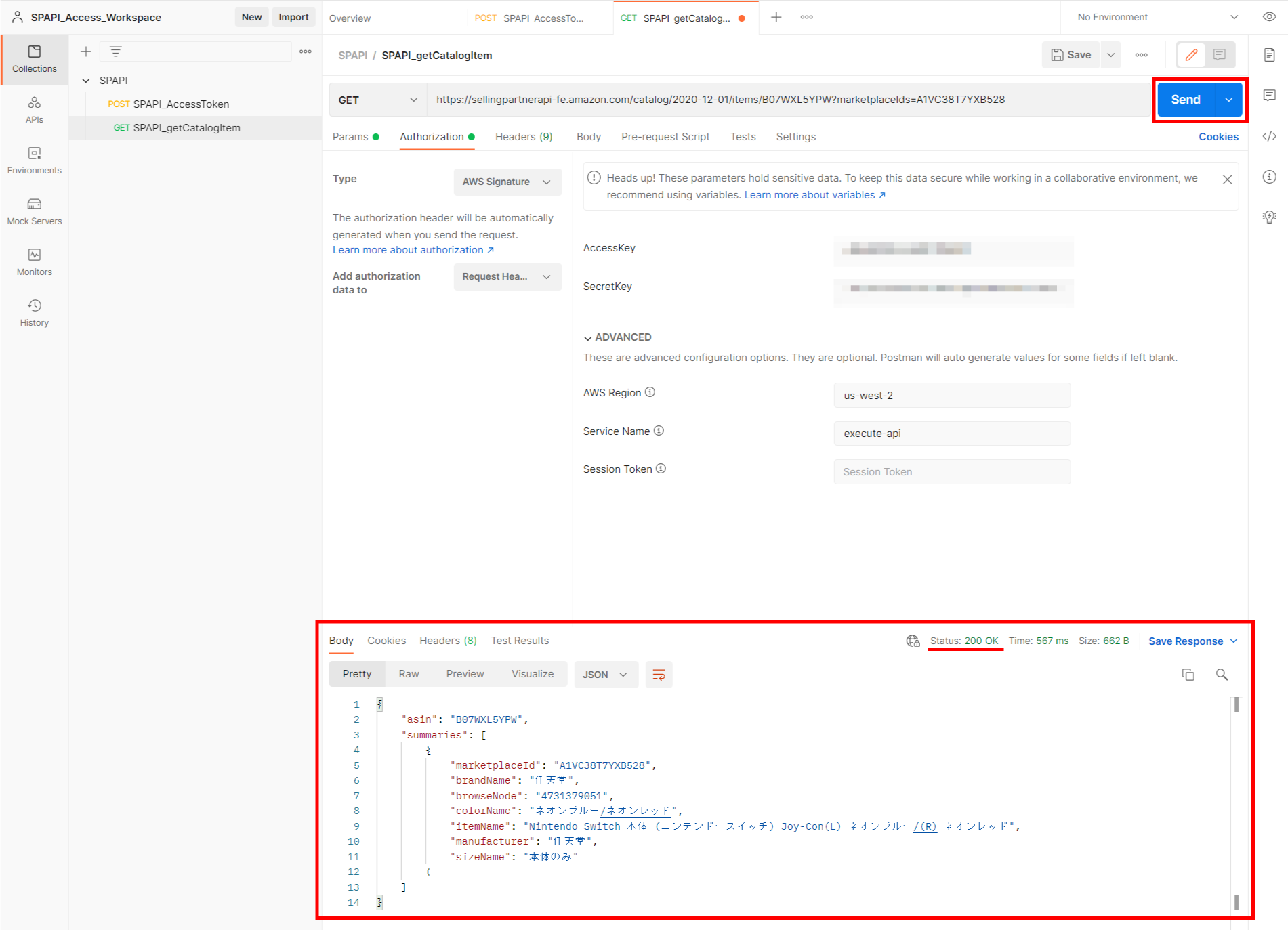This screenshot has width=1288, height=930.
Task: Open the Test Results tab of the response
Action: click(x=520, y=640)
